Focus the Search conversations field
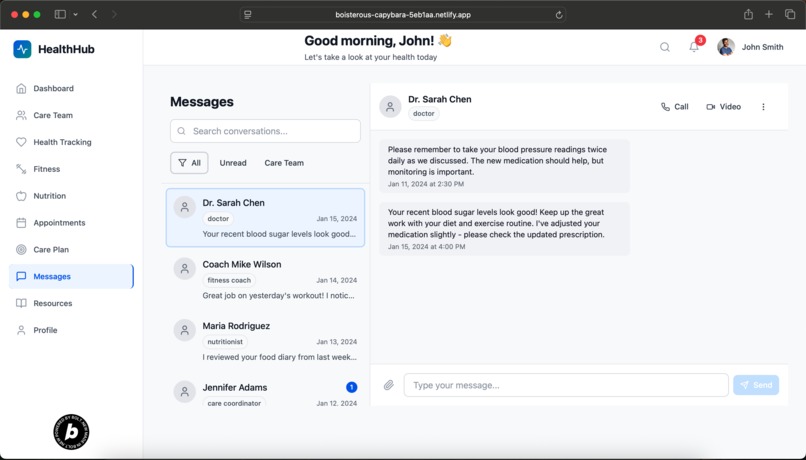This screenshot has width=806, height=460. (265, 131)
